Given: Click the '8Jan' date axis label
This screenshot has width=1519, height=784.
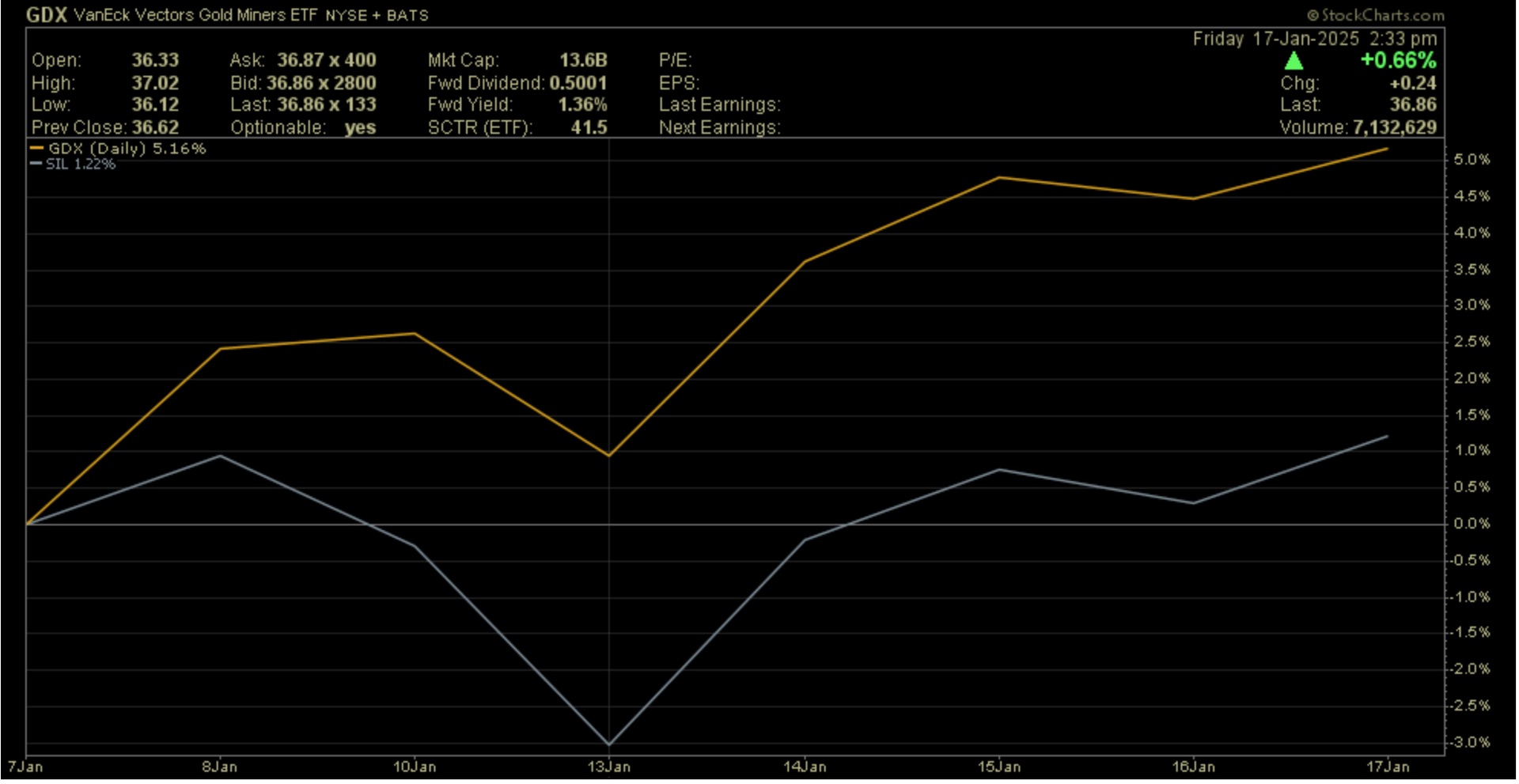Looking at the screenshot, I should click(220, 767).
